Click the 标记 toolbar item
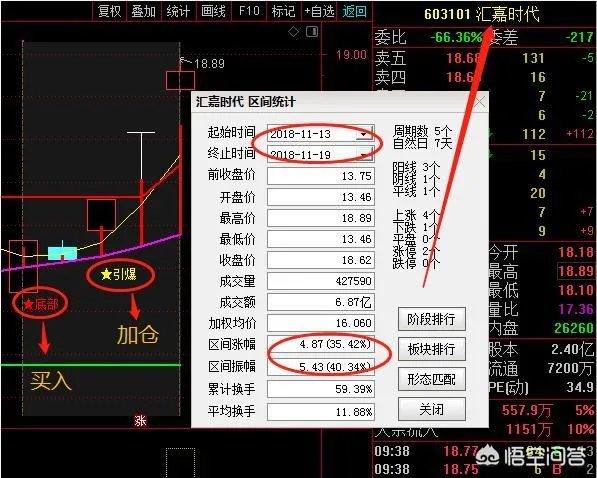597x478 pixels. tap(283, 11)
